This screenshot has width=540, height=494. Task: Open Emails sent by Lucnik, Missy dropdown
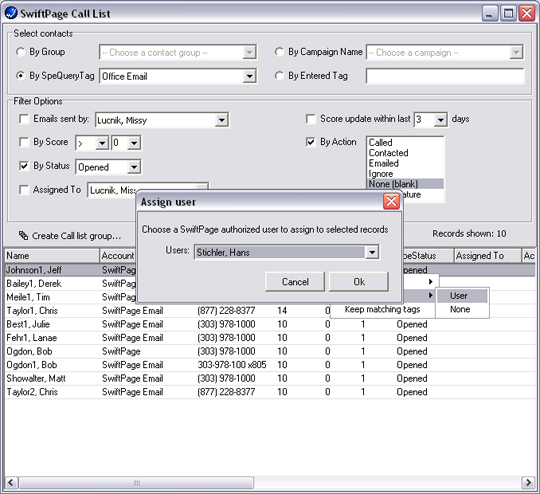click(x=221, y=120)
